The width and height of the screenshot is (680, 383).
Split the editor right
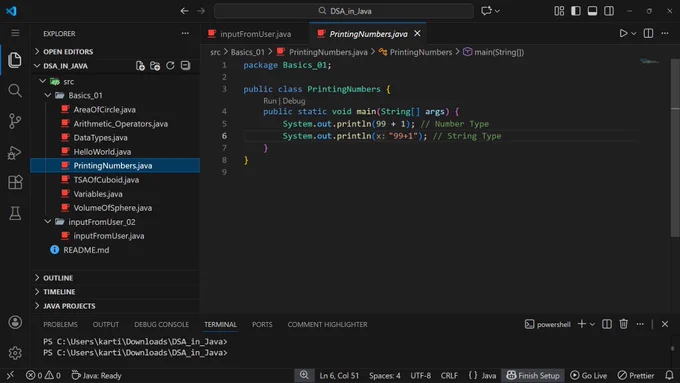click(x=648, y=33)
